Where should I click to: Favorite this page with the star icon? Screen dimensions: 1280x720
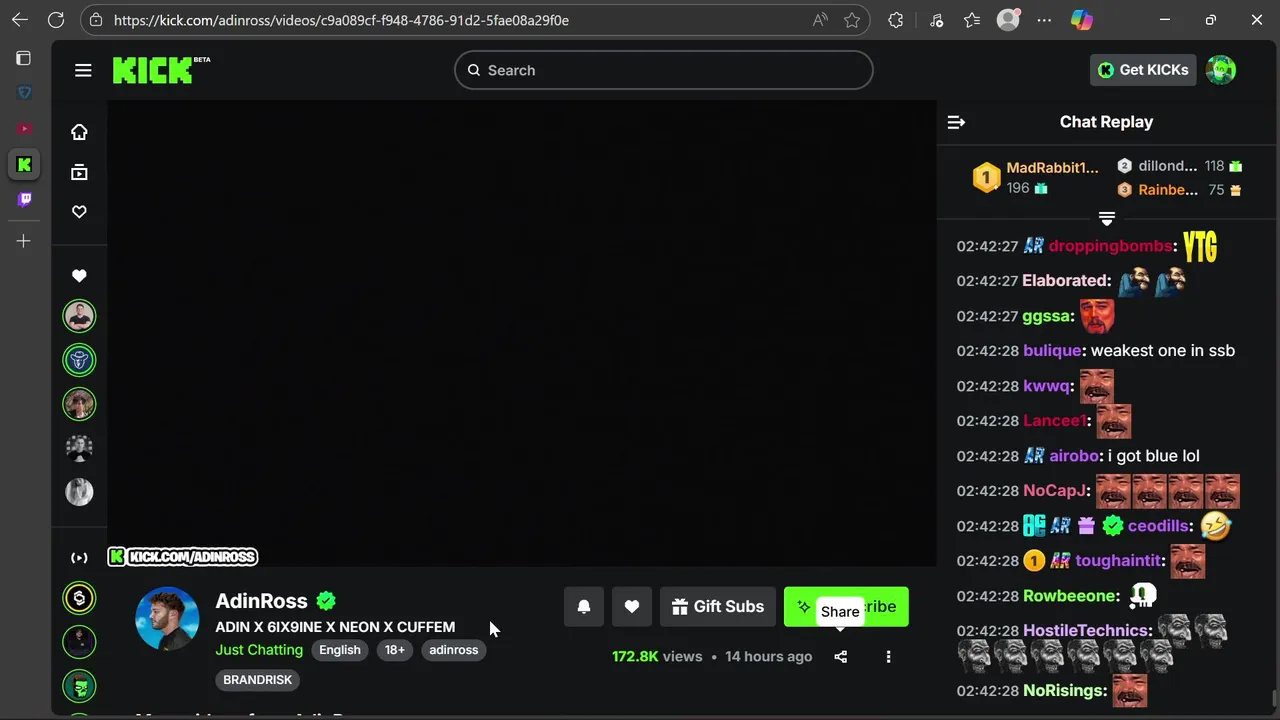tap(852, 20)
